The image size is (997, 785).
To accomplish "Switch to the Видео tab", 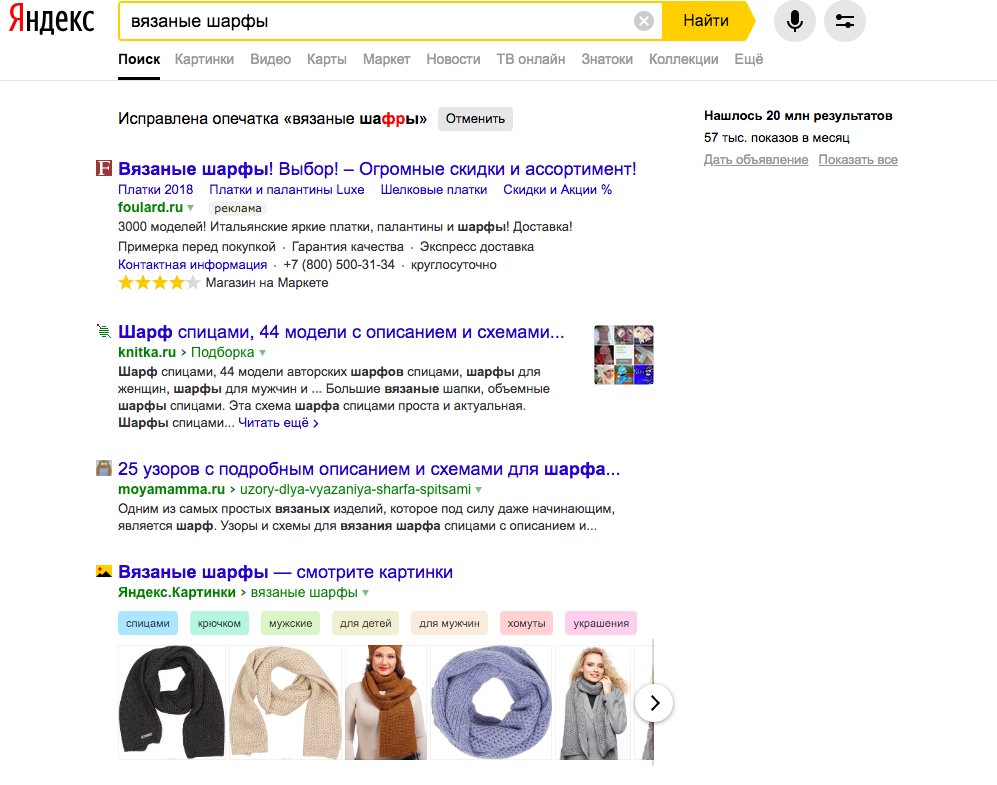I will click(x=270, y=59).
